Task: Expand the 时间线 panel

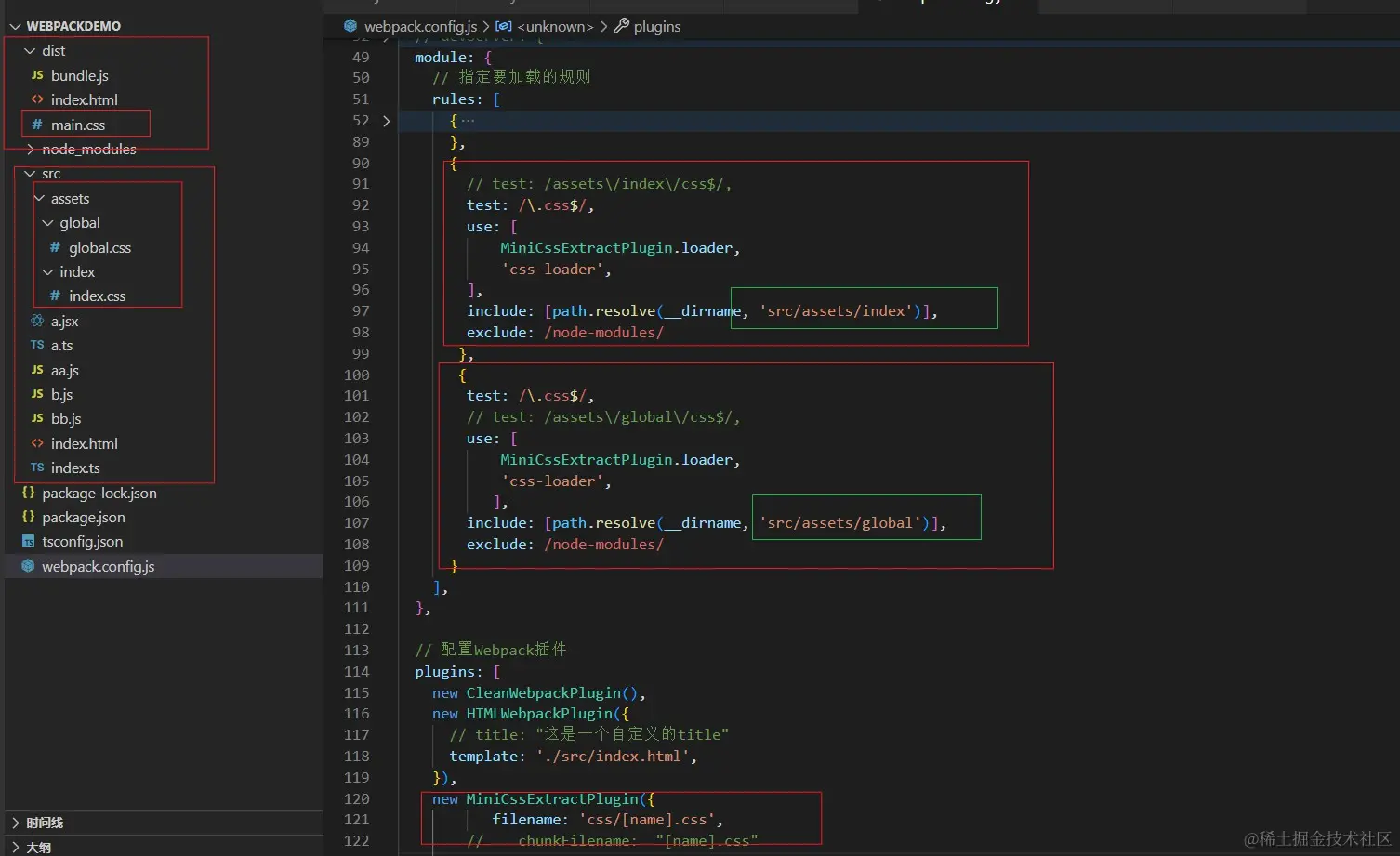Action: click(x=45, y=823)
